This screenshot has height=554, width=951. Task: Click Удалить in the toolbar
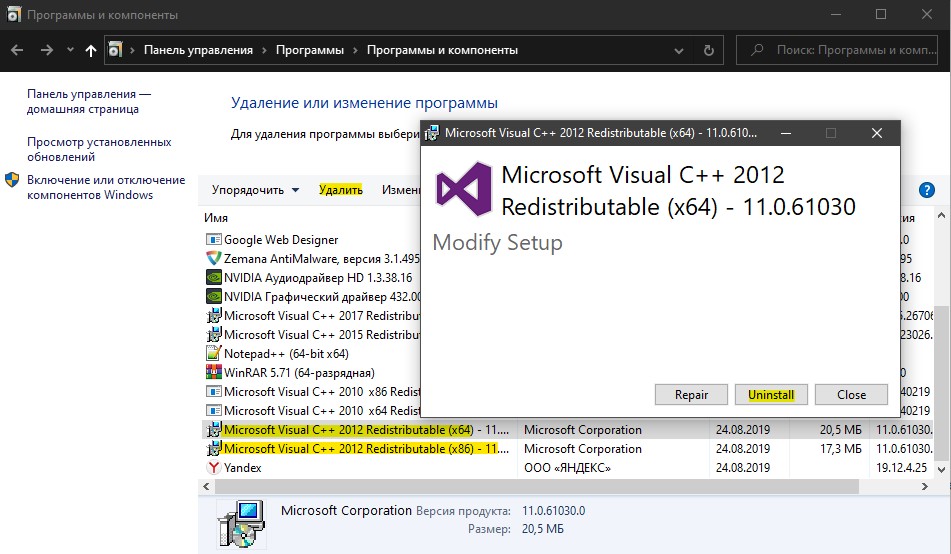tap(341, 190)
